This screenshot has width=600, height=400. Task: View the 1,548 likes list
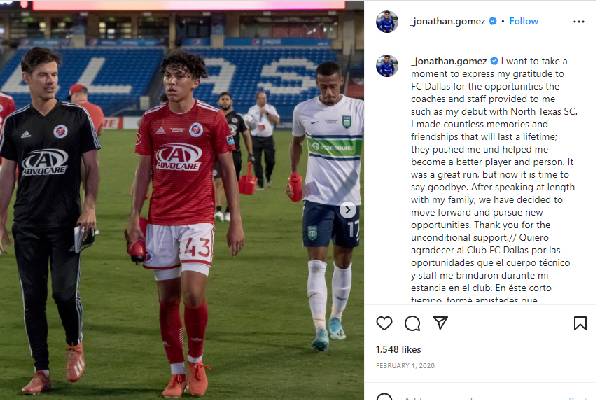(398, 349)
